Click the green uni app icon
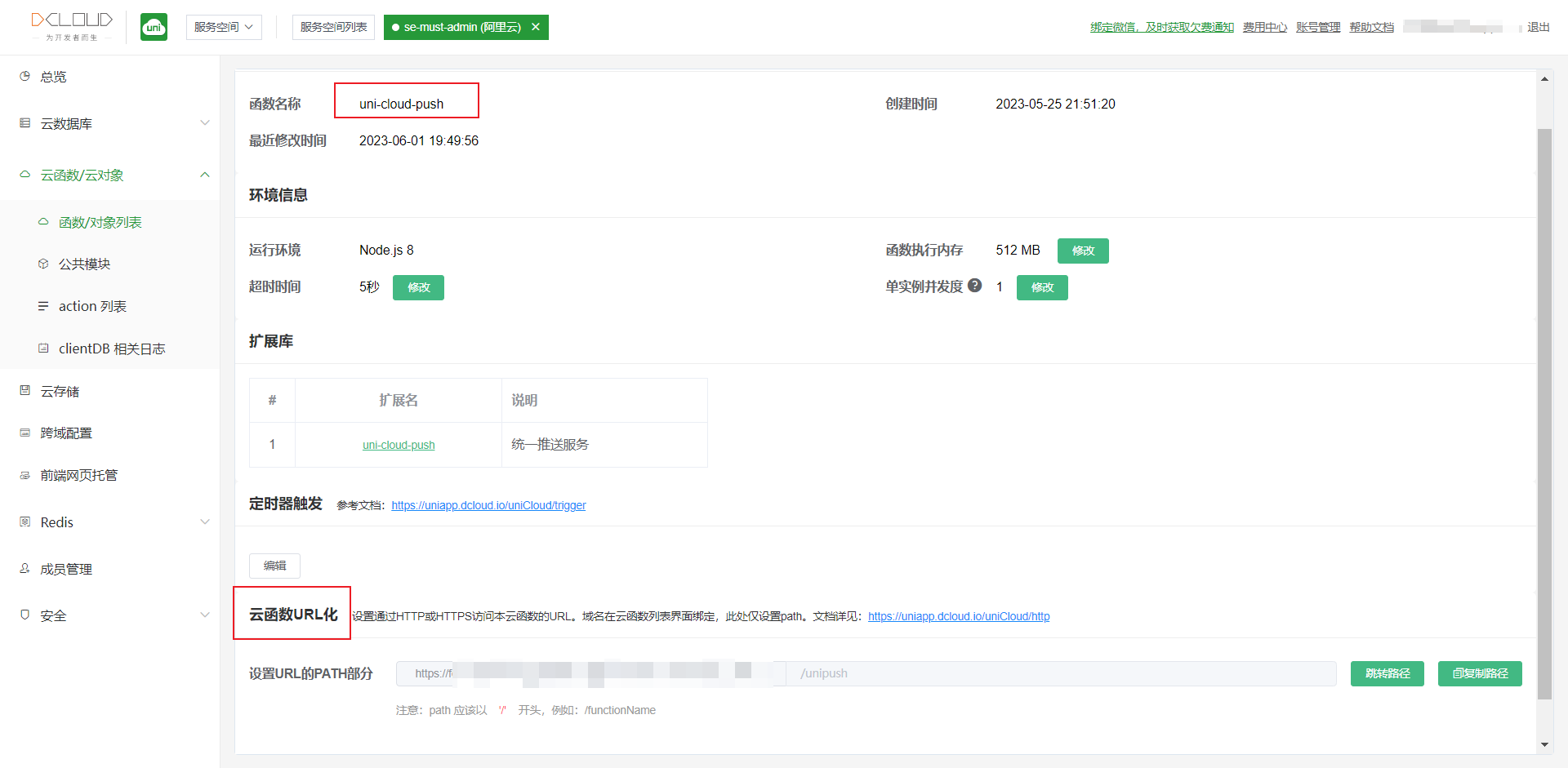Viewport: 1568px width, 768px height. 154,27
